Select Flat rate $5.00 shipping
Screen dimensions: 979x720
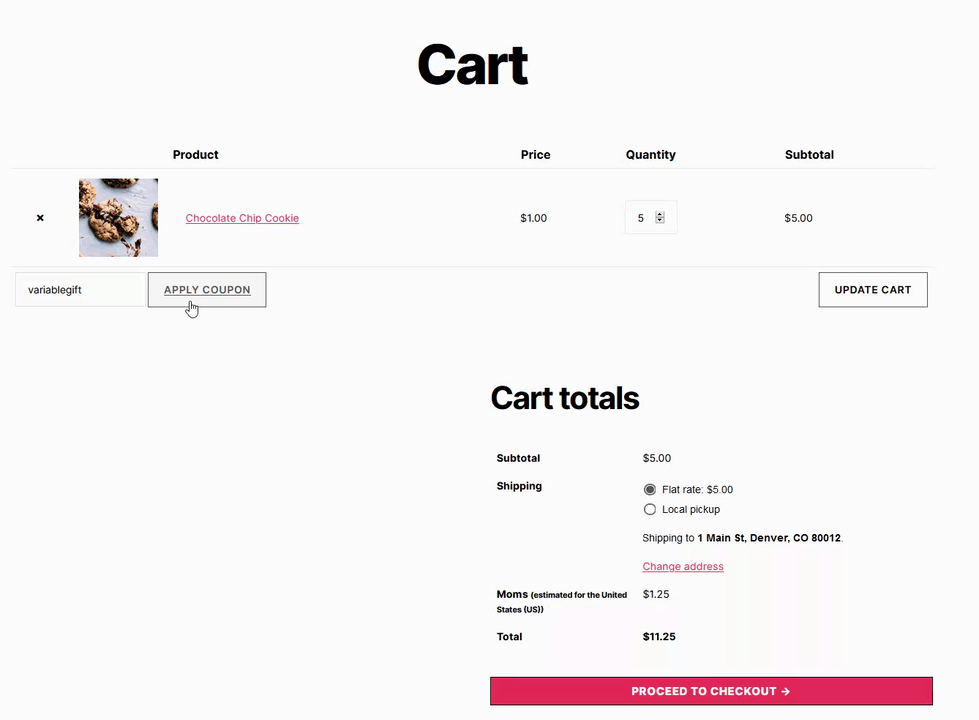650,490
